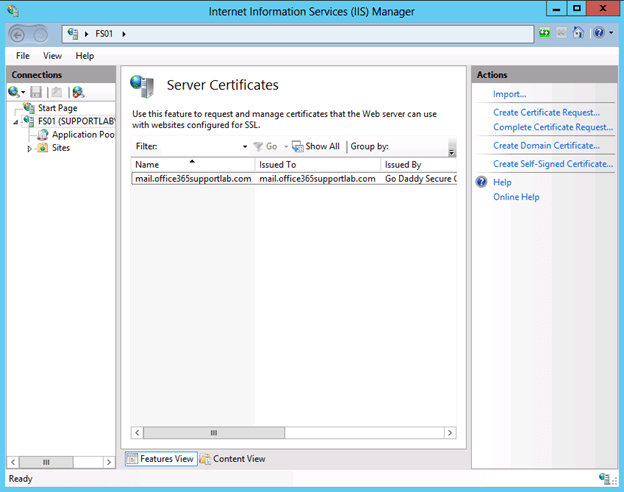Click the Server Certificates feature icon
Viewport: 624px width, 492px height.
tap(142, 86)
